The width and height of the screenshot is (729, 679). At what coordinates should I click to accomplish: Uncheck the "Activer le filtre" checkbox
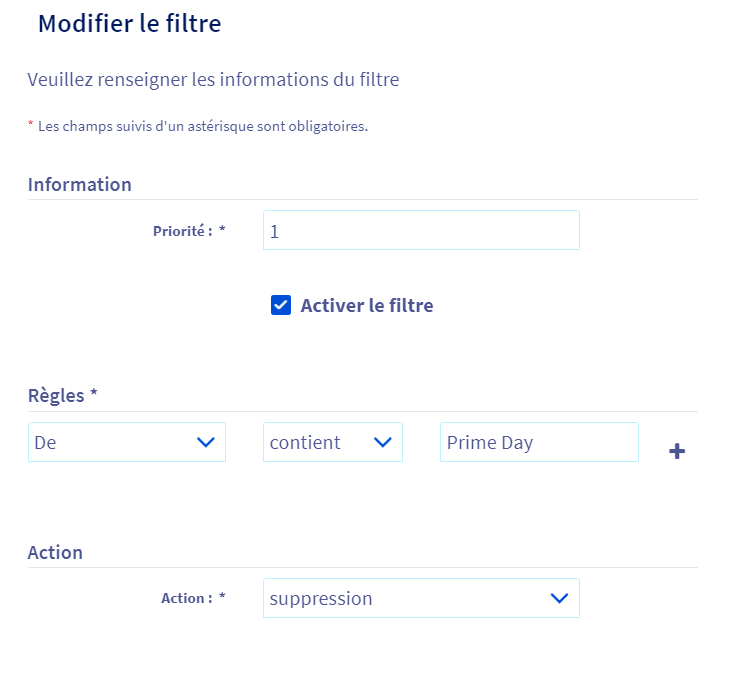click(281, 305)
